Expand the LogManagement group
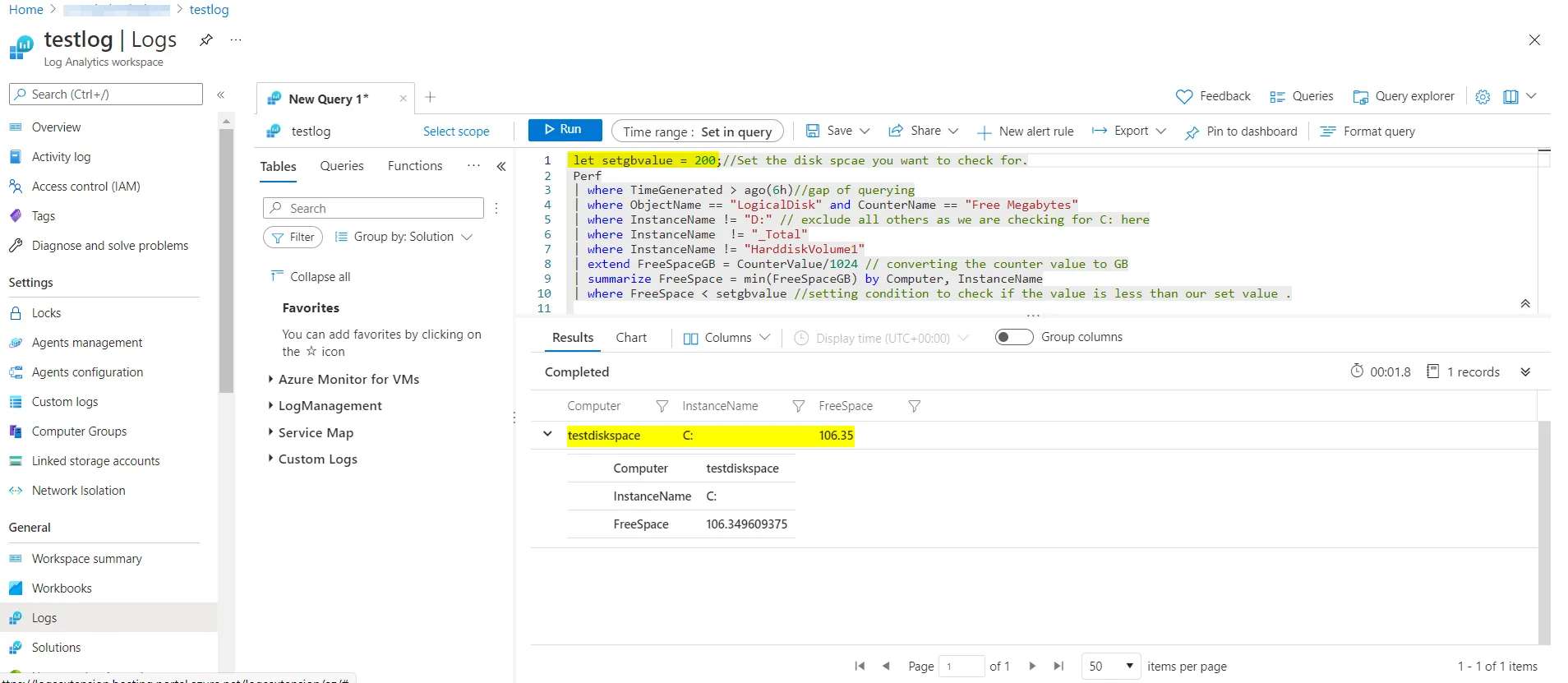Screen dimensions: 1568x683 pos(325,405)
